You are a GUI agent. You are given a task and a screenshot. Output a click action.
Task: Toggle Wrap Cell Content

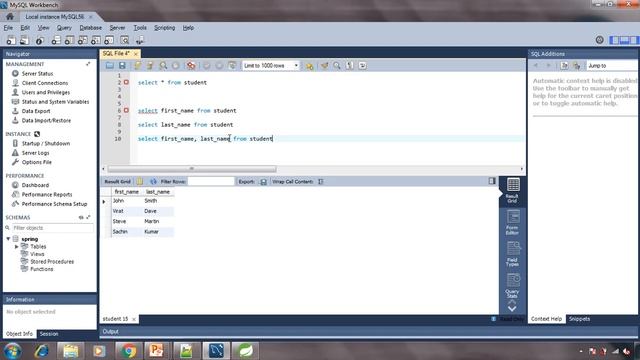[321, 182]
